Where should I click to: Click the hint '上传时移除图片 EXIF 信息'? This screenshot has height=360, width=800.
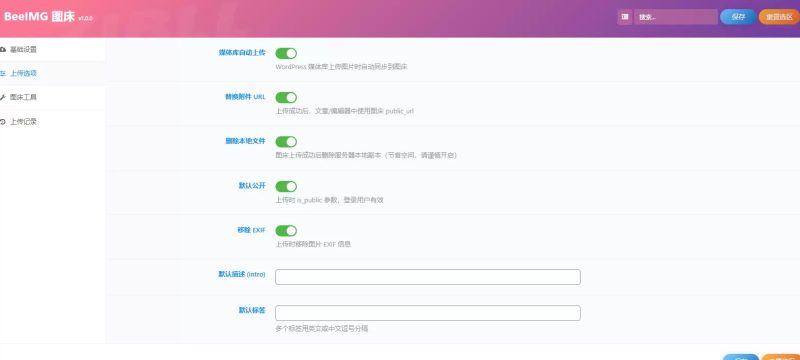coord(313,245)
